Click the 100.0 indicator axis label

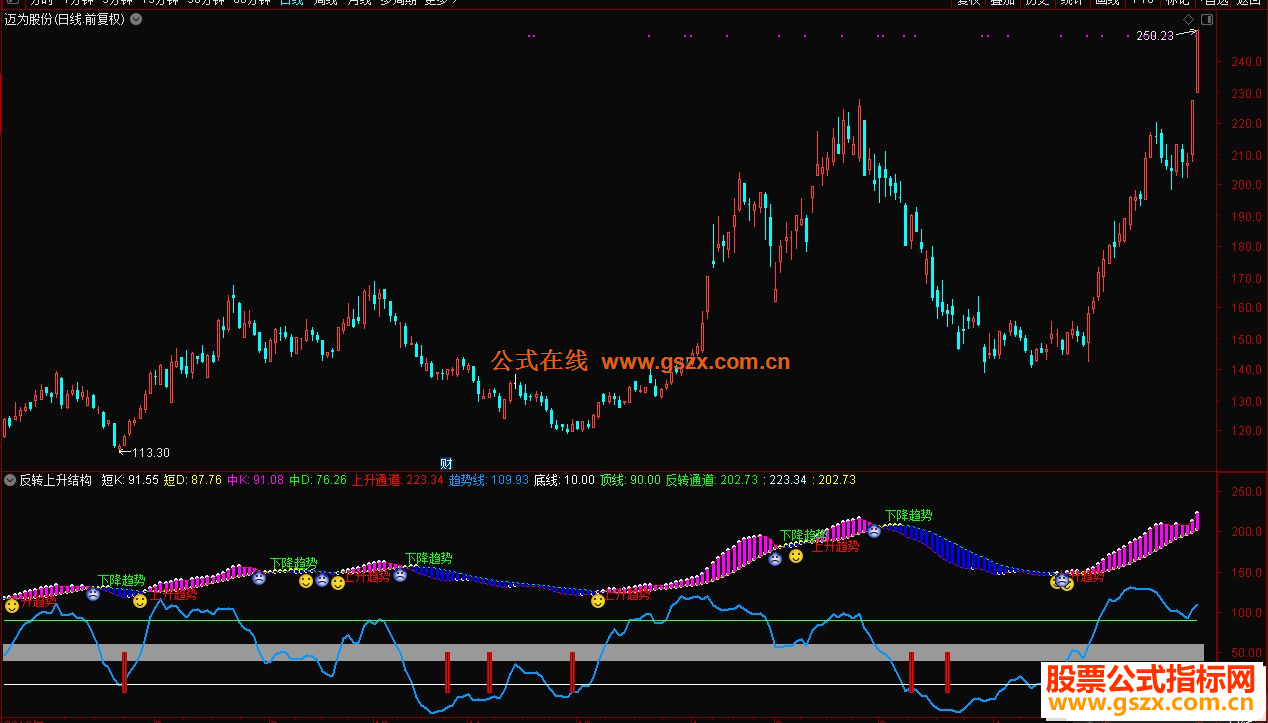1245,612
